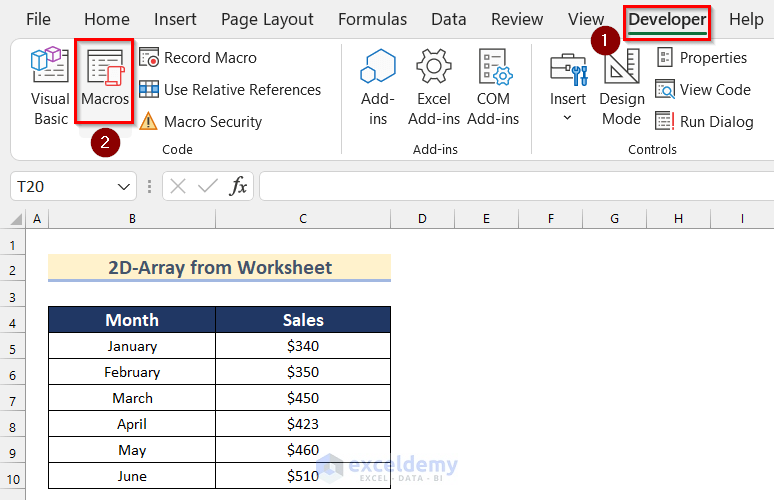This screenshot has width=774, height=500.
Task: Toggle Use Relative References
Action: pos(230,90)
